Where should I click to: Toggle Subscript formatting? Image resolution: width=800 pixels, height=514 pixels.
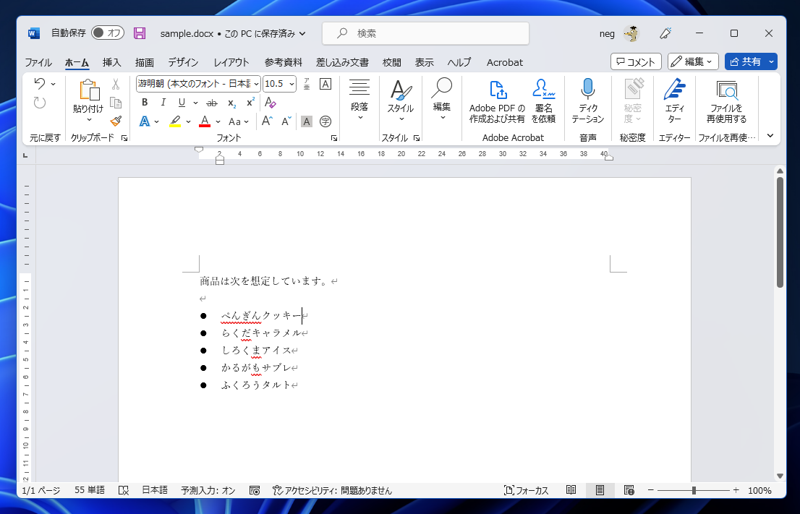[232, 103]
